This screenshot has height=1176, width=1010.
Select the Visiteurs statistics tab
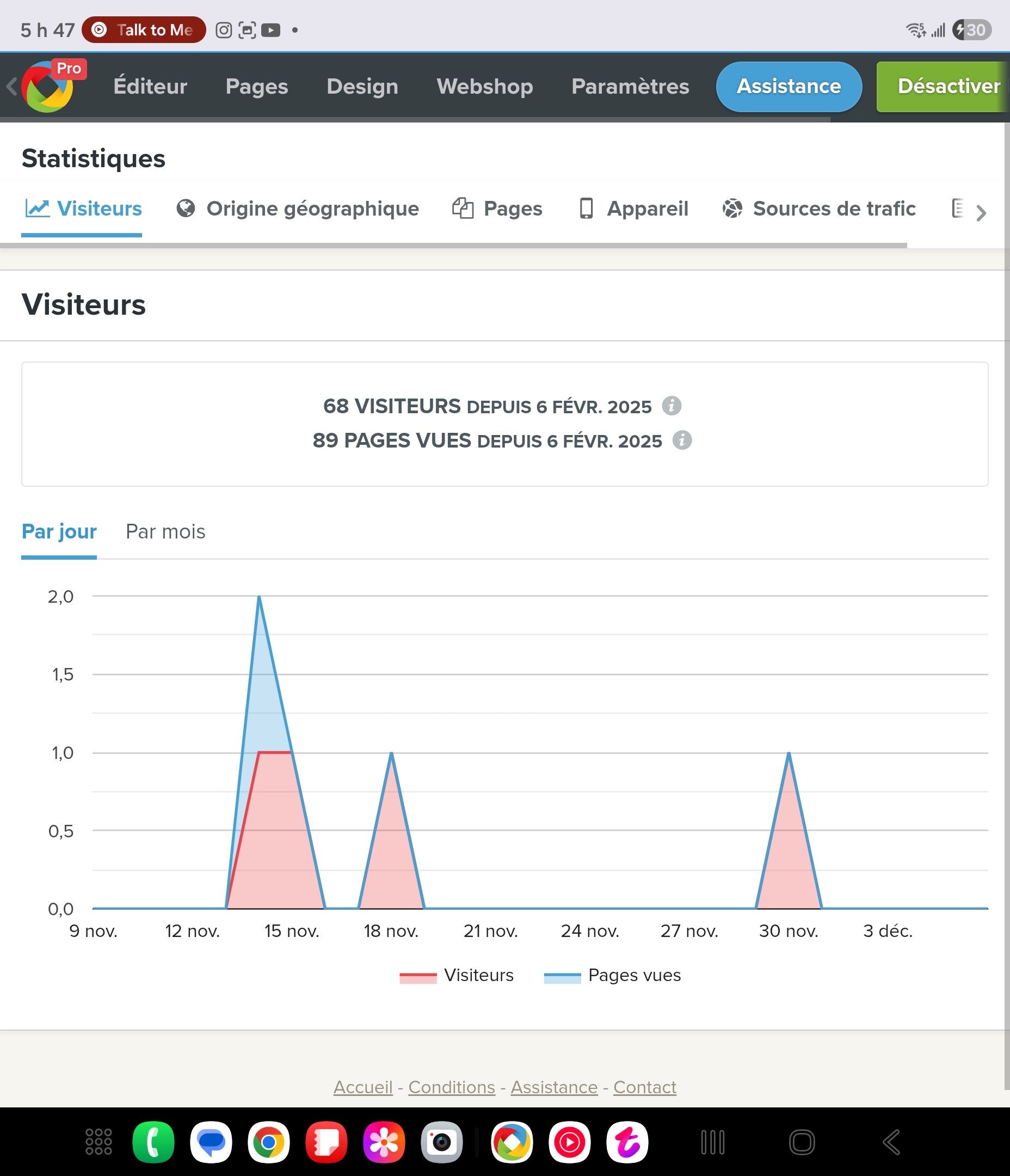point(82,209)
